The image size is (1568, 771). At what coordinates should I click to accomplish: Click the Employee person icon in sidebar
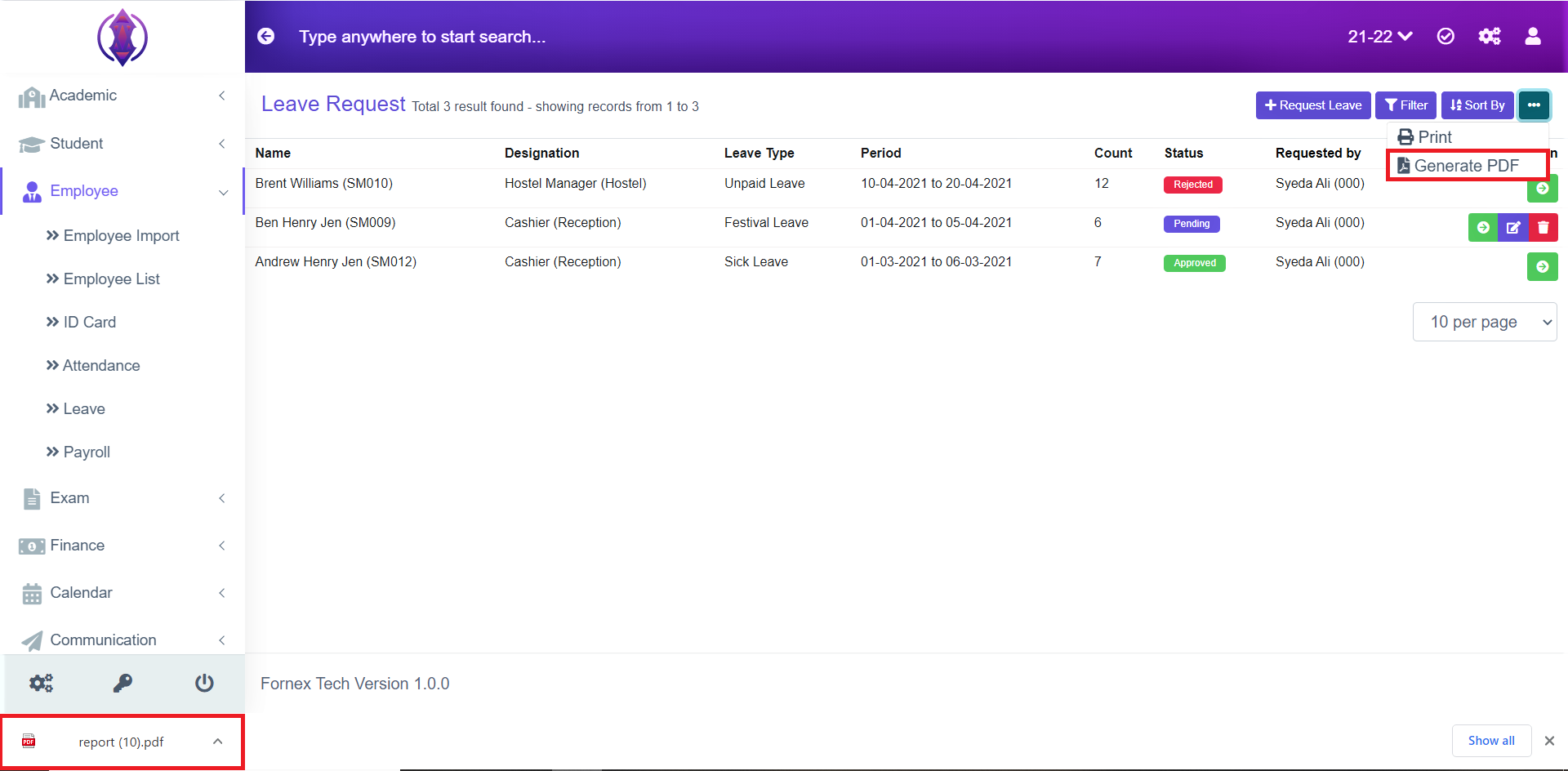point(32,192)
